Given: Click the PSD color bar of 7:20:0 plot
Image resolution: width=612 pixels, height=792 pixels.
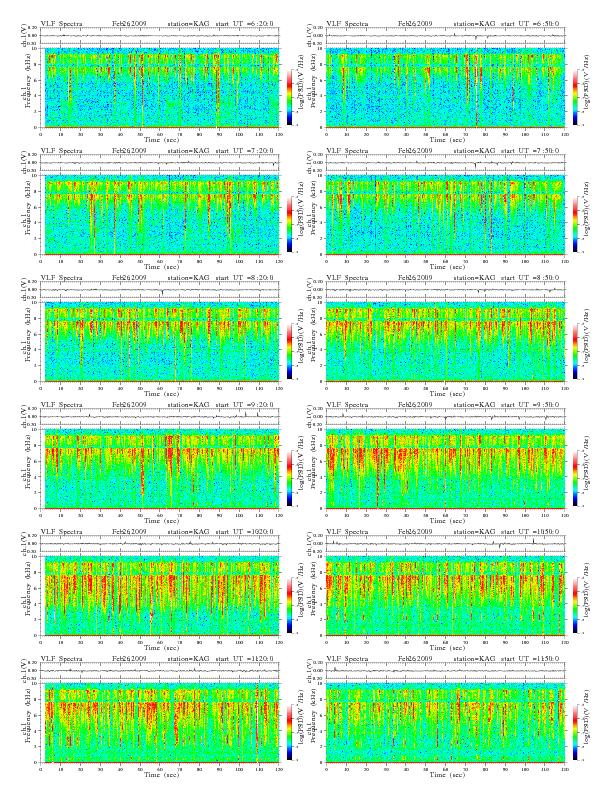Looking at the screenshot, I should (x=289, y=224).
